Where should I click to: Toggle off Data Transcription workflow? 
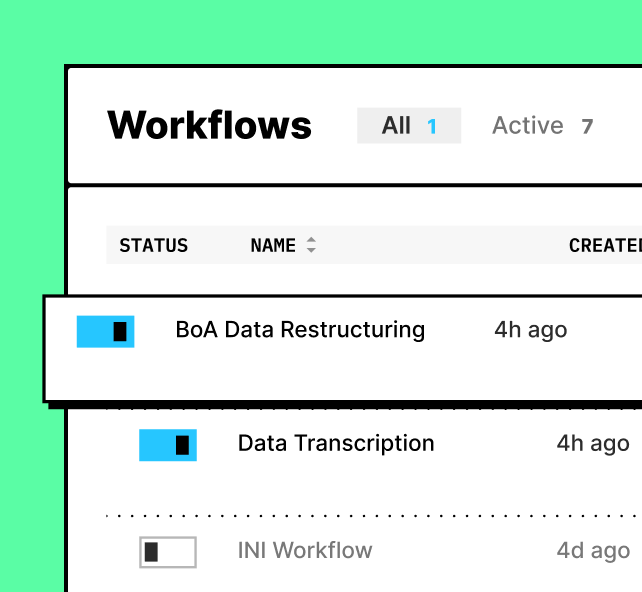168,445
